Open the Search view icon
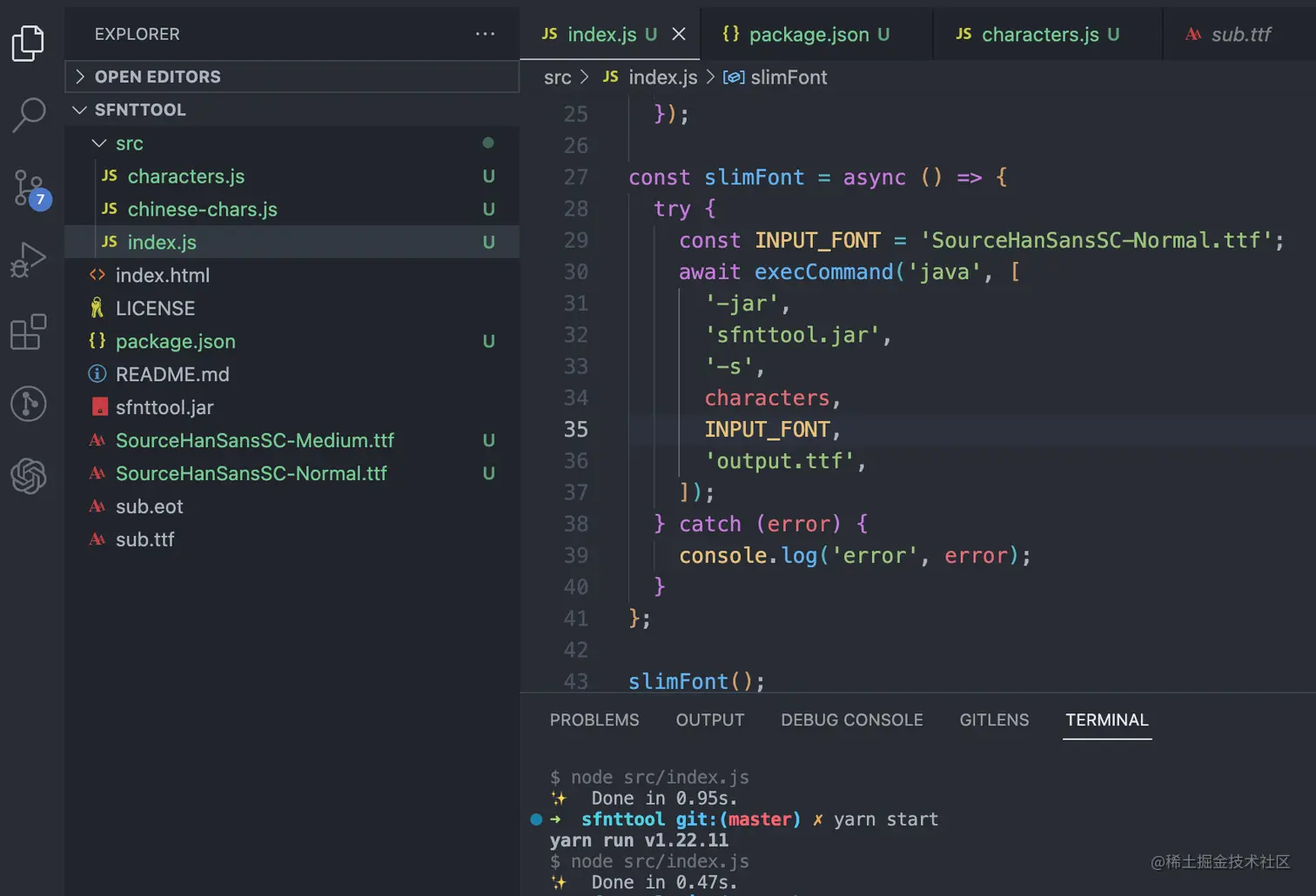The image size is (1316, 896). click(28, 115)
